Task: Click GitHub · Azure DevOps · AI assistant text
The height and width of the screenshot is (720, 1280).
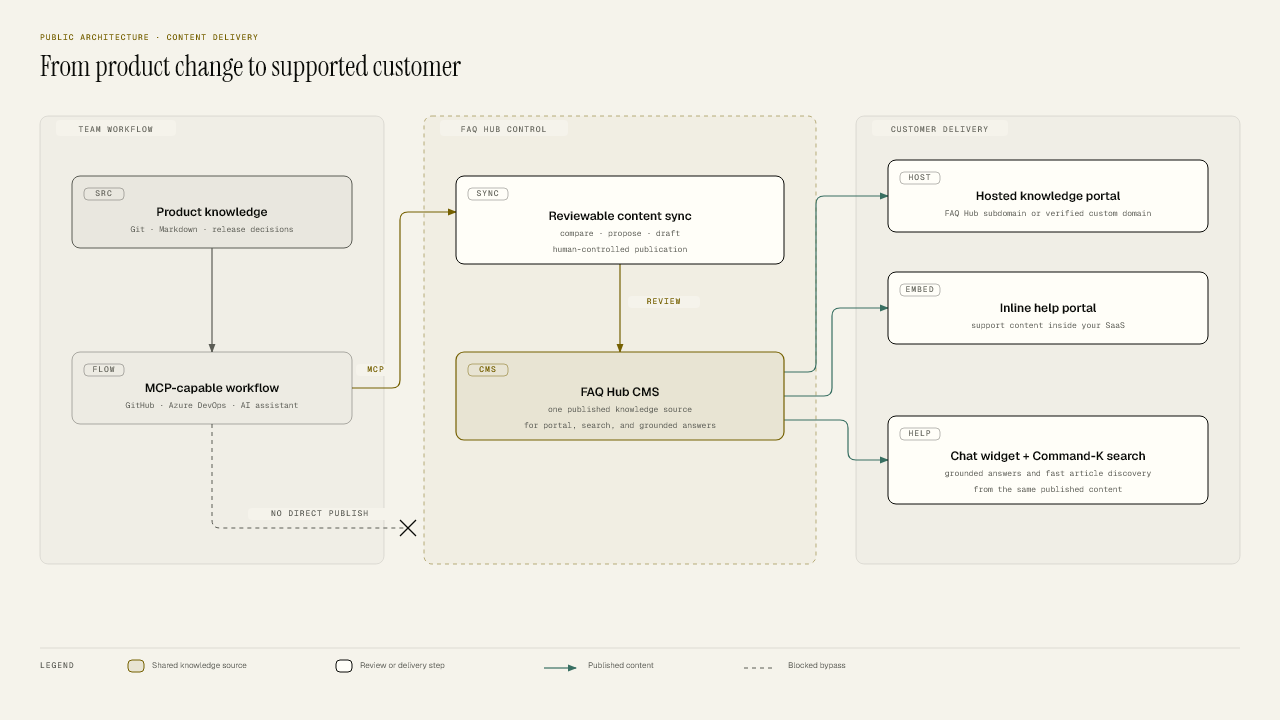Action: tap(212, 406)
